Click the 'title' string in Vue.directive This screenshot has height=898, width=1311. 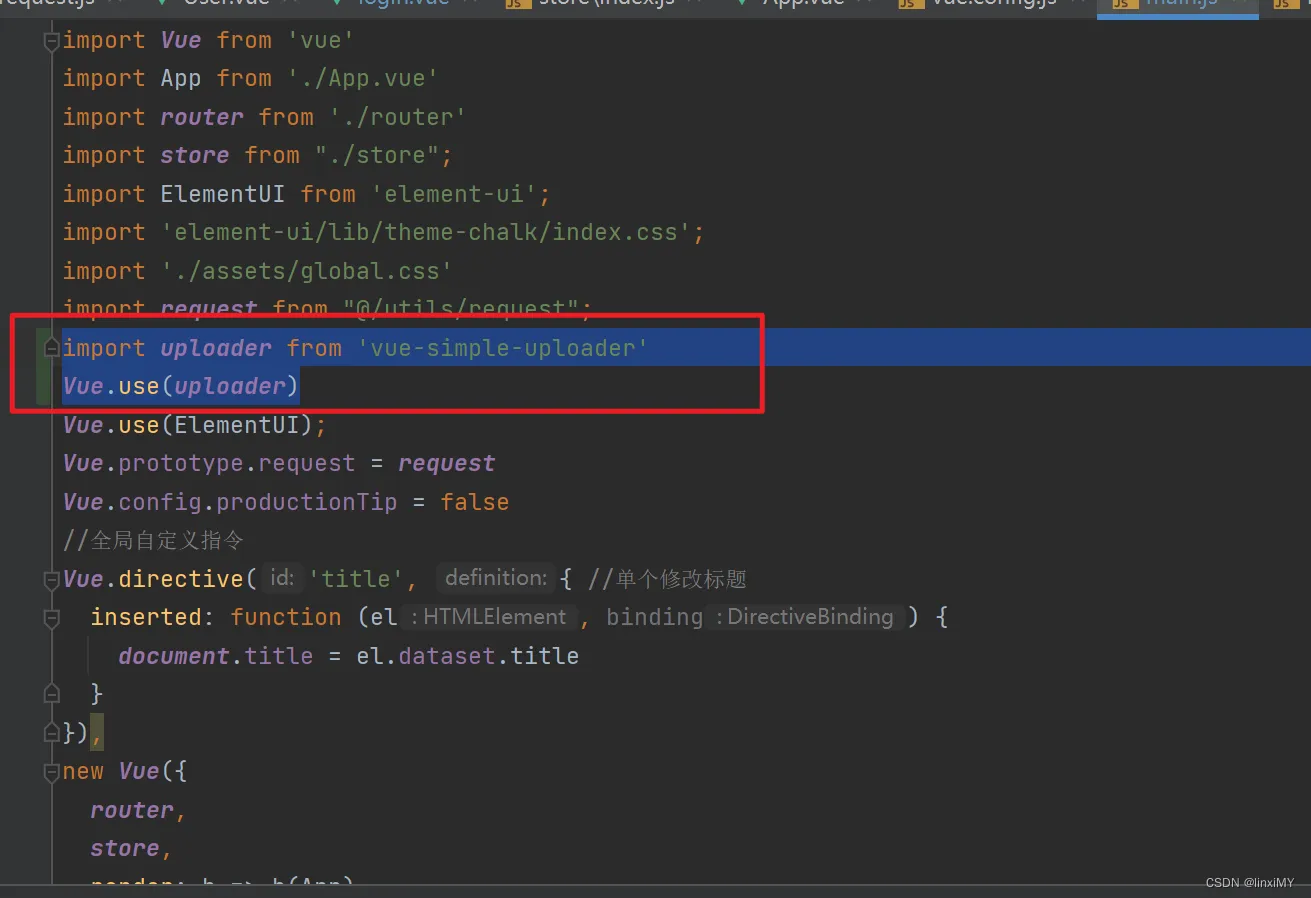click(x=356, y=579)
